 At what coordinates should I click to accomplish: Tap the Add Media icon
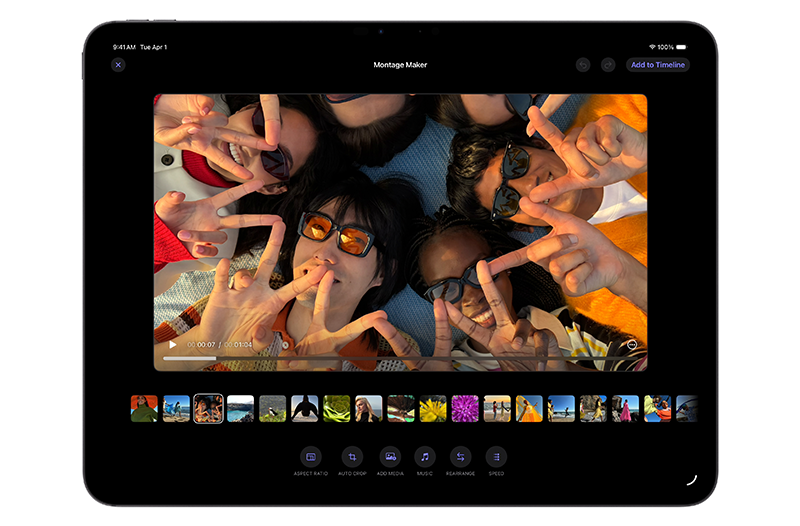(391, 456)
